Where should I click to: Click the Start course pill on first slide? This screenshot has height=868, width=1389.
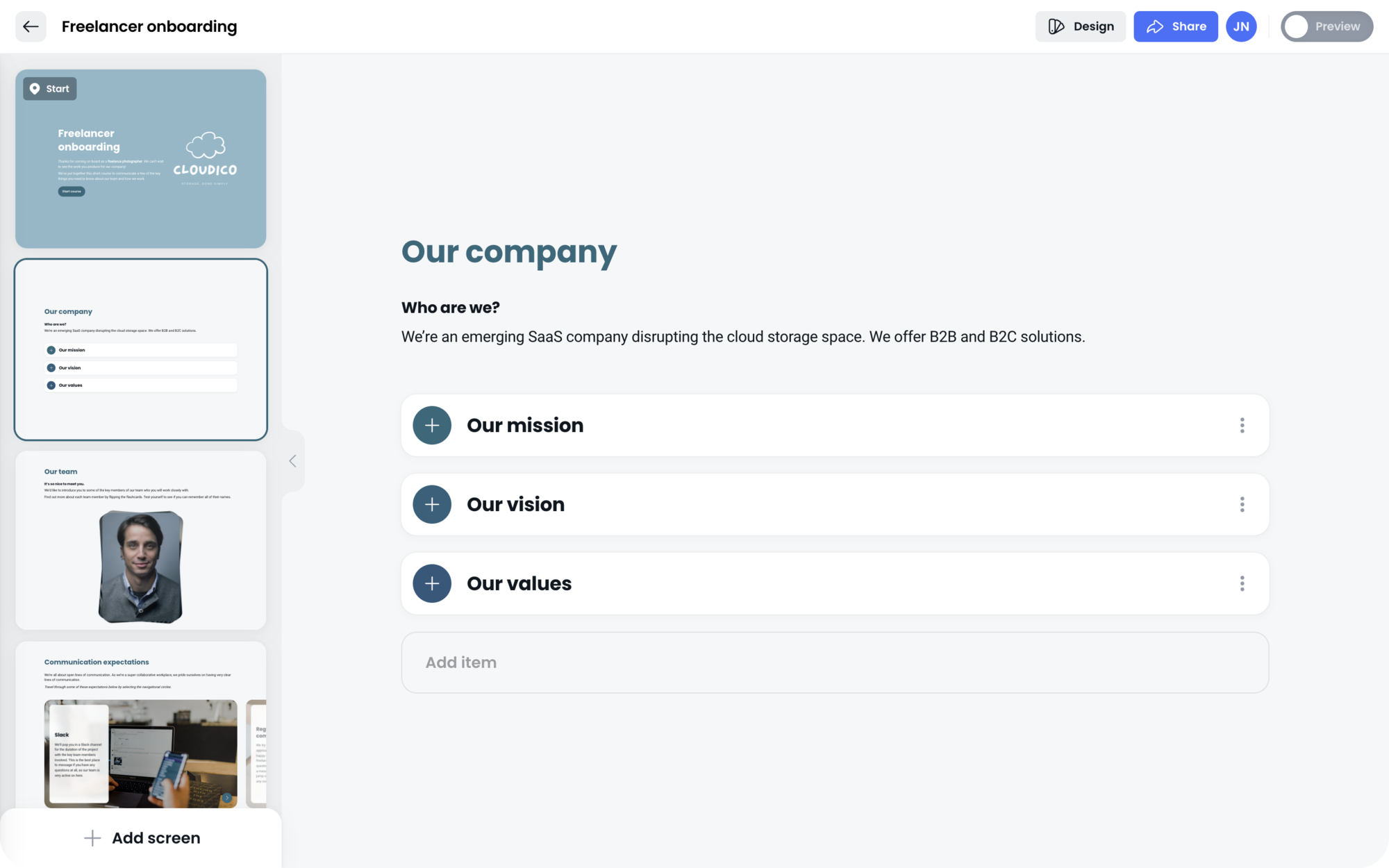(72, 191)
